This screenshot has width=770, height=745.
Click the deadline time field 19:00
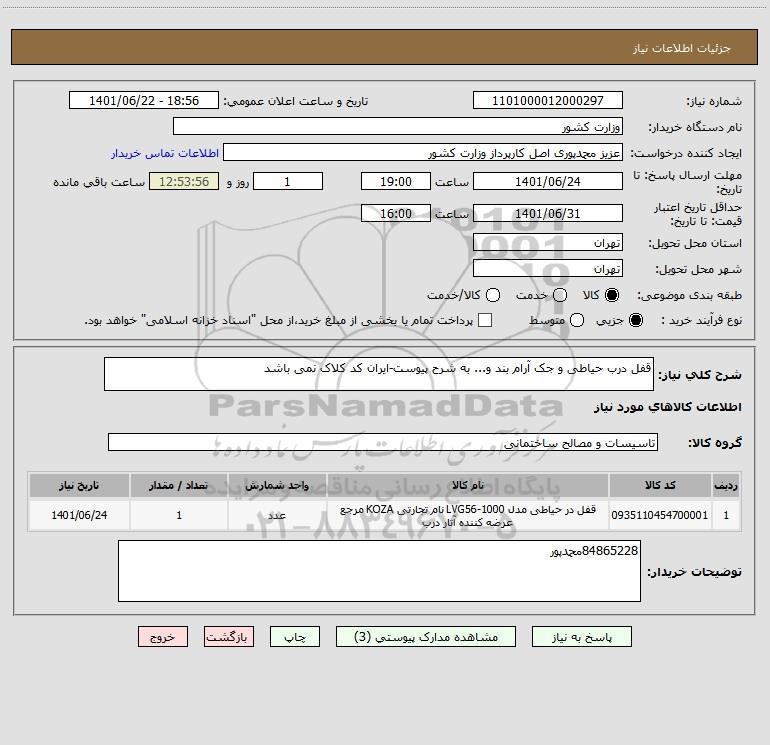click(396, 181)
